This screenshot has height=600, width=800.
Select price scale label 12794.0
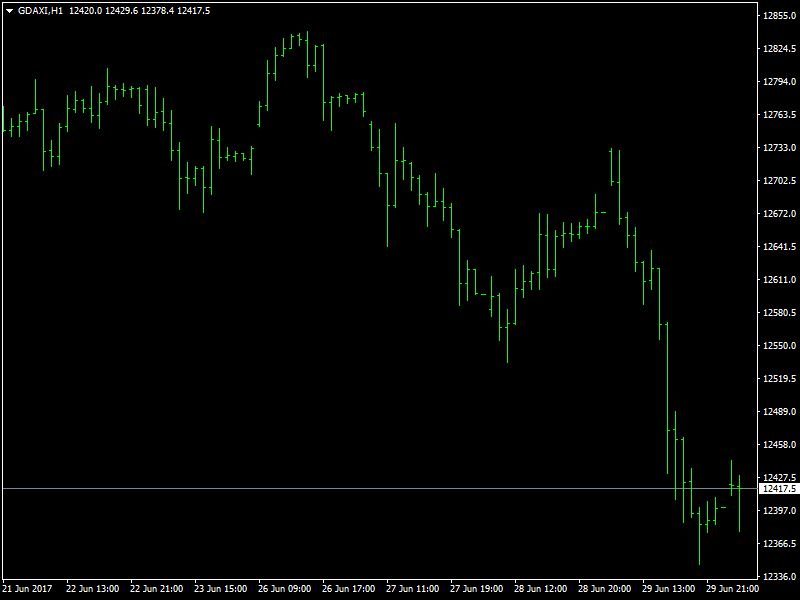point(779,82)
